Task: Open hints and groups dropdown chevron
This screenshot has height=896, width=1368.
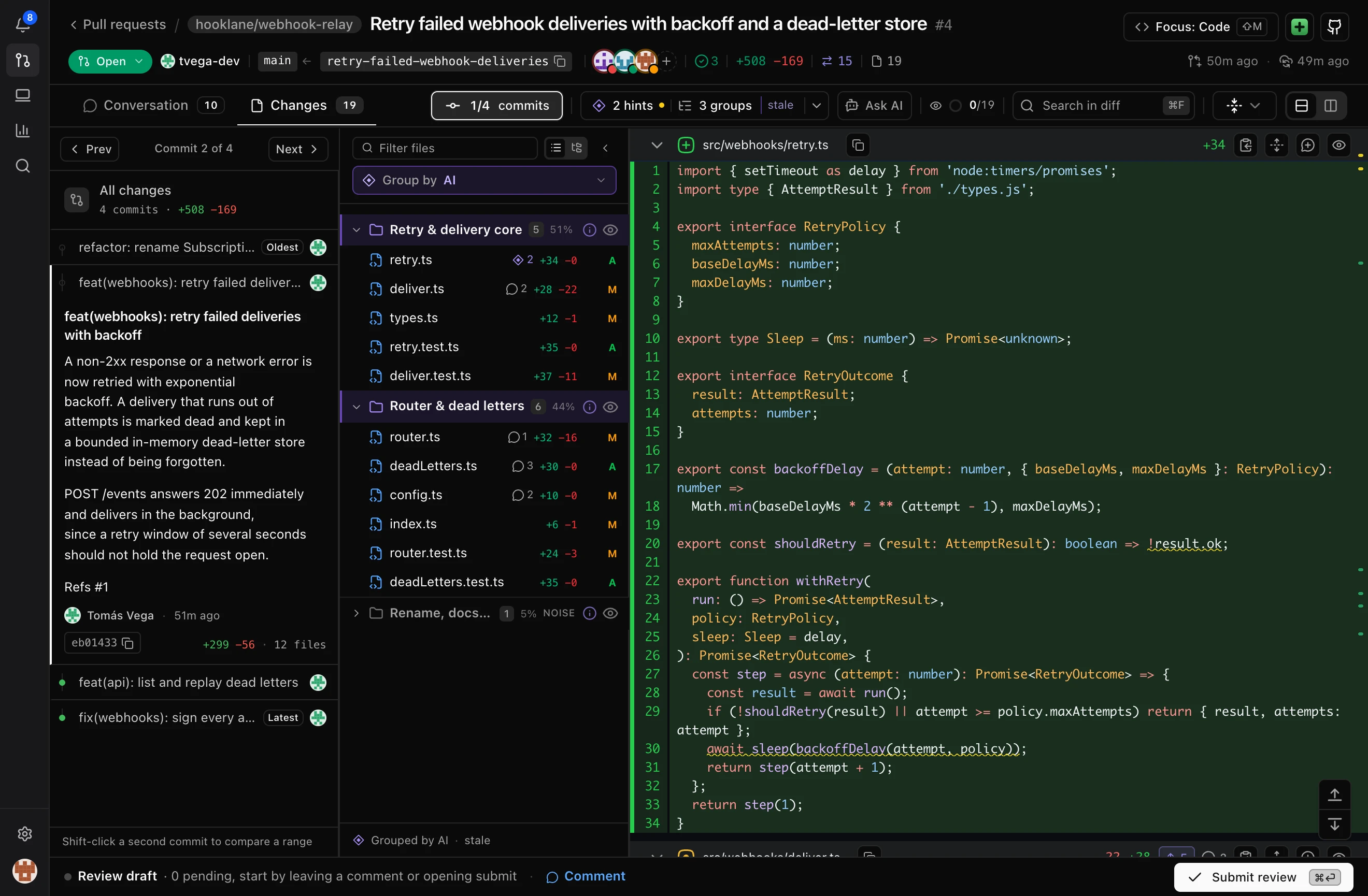Action: (x=816, y=106)
